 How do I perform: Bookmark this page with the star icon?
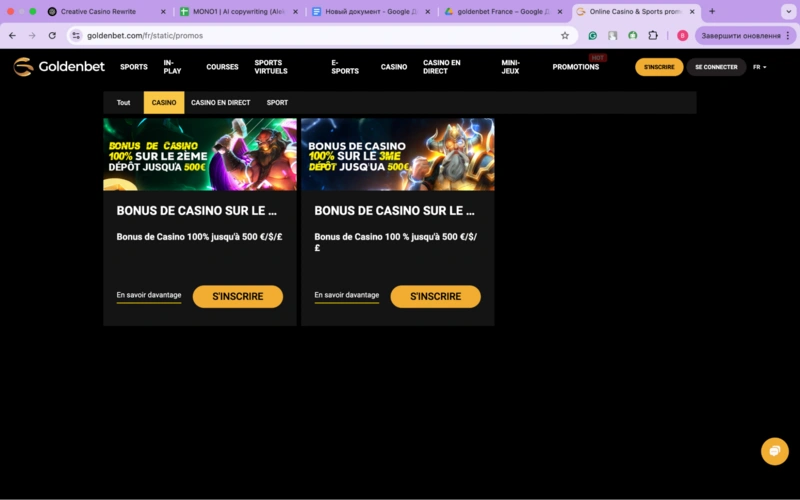565,36
